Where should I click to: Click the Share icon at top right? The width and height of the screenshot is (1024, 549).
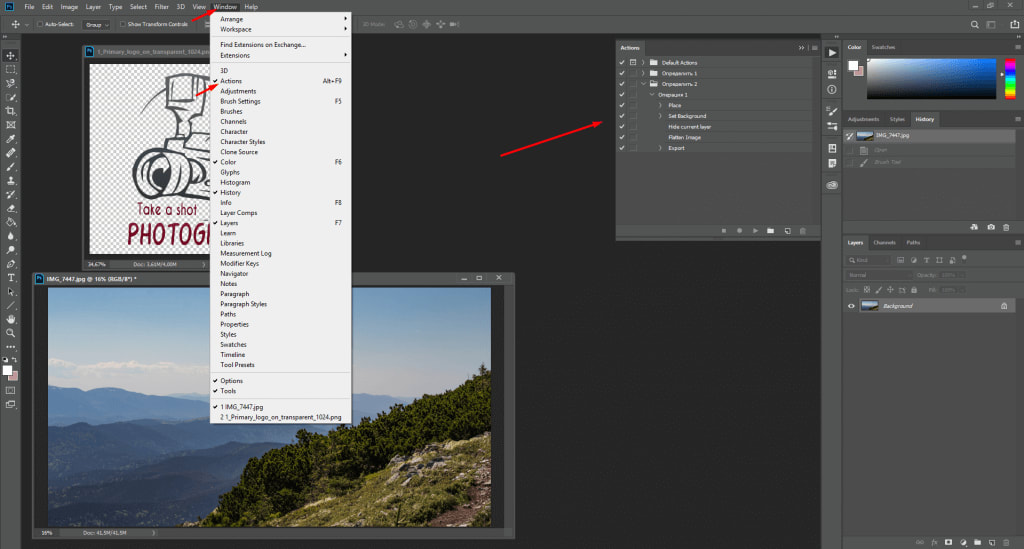1014,24
